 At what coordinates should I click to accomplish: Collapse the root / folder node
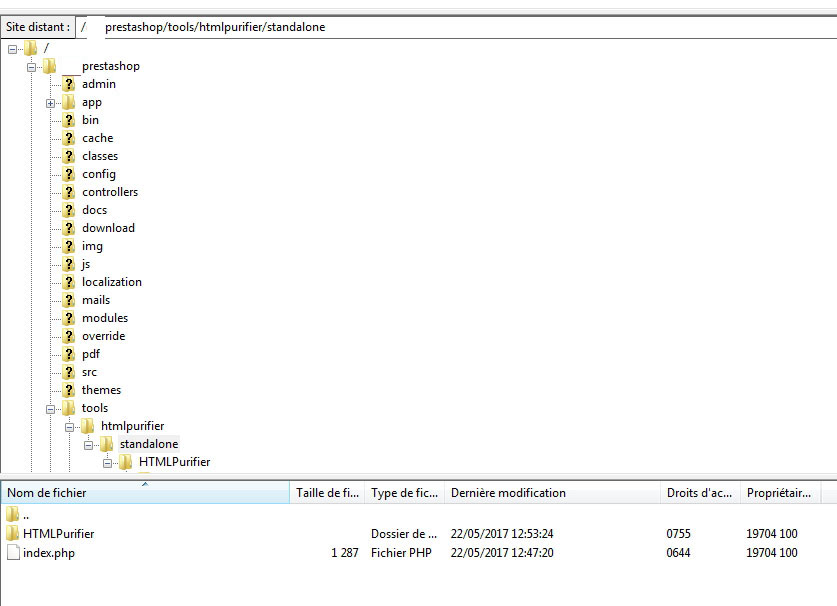click(x=12, y=49)
